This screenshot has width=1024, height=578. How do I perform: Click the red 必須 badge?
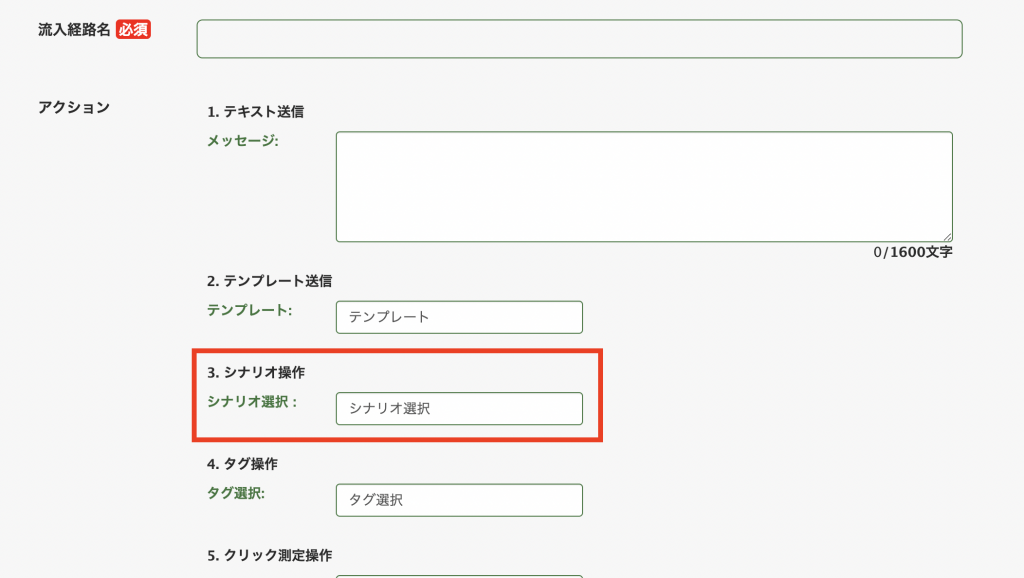pyautogui.click(x=133, y=29)
